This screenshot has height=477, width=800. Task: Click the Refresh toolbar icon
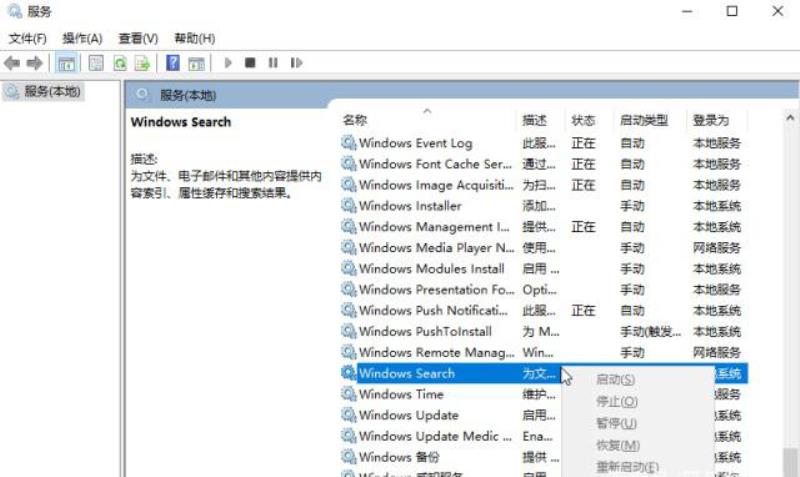120,63
